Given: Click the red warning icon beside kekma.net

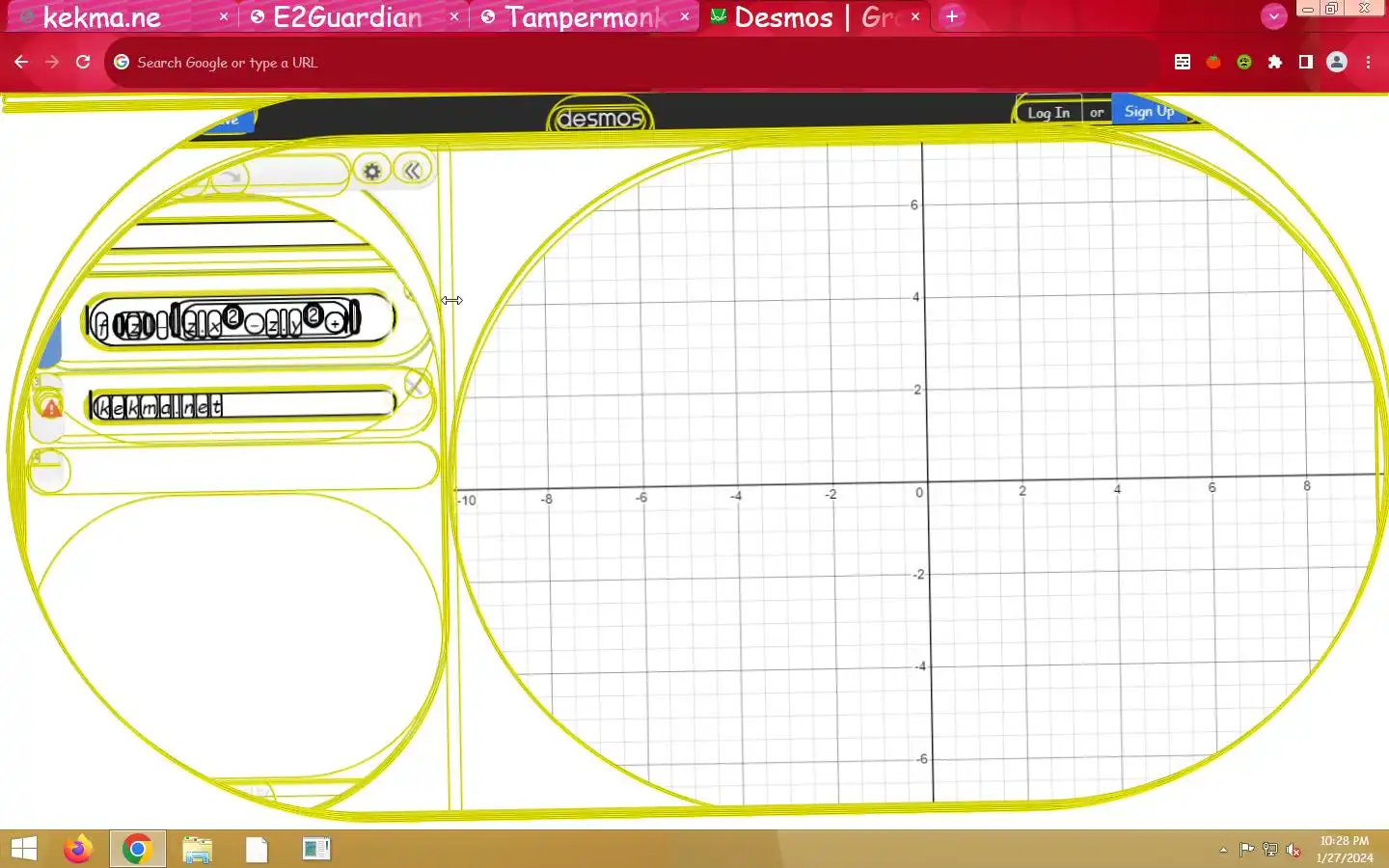Looking at the screenshot, I should [x=50, y=408].
